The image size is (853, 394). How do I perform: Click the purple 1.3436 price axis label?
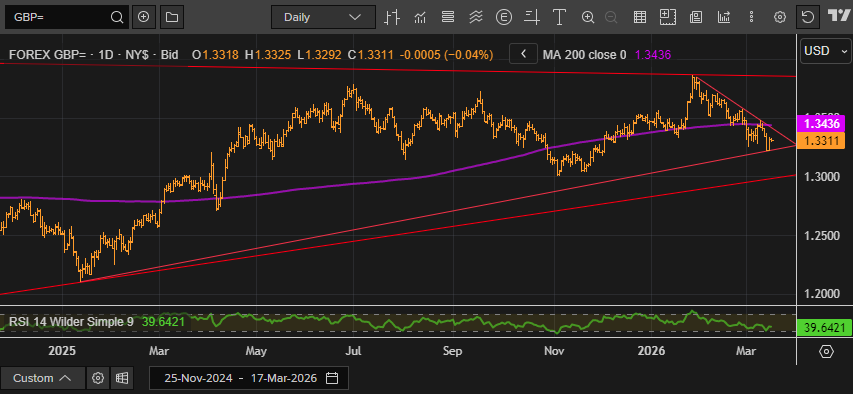pos(820,123)
